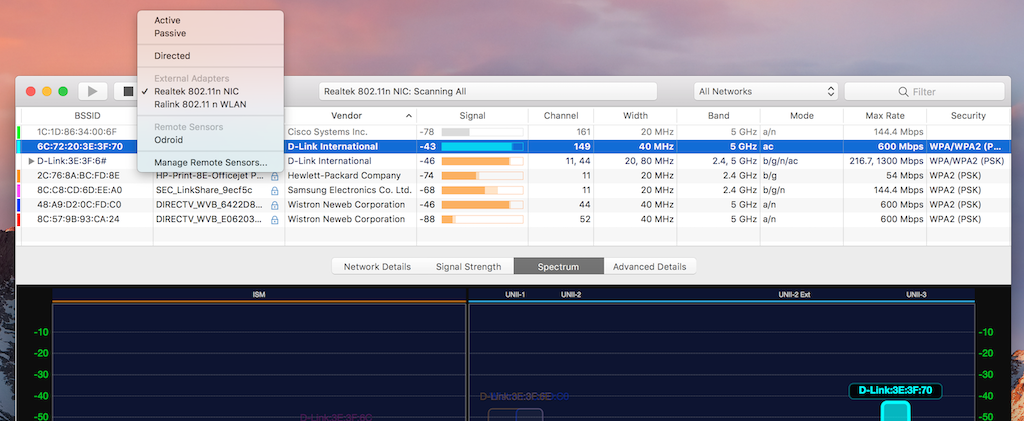Image resolution: width=1024 pixels, height=421 pixels.
Task: Click the UNII-2 Ext band label
Action: tap(794, 295)
